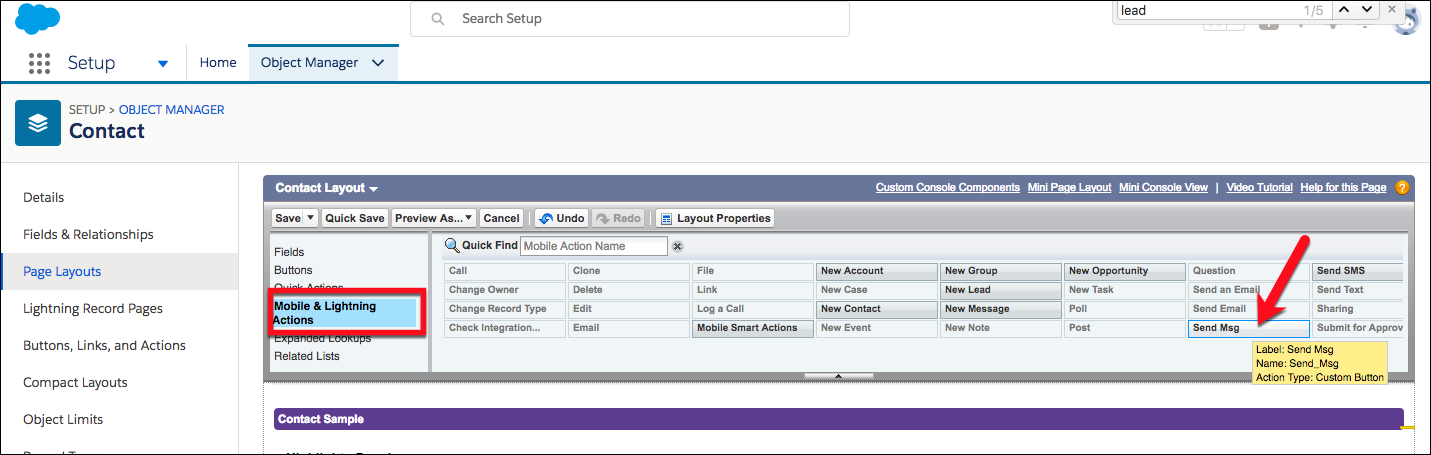Open Layout Properties
Viewport: 1431px width, 455px height.
point(715,218)
